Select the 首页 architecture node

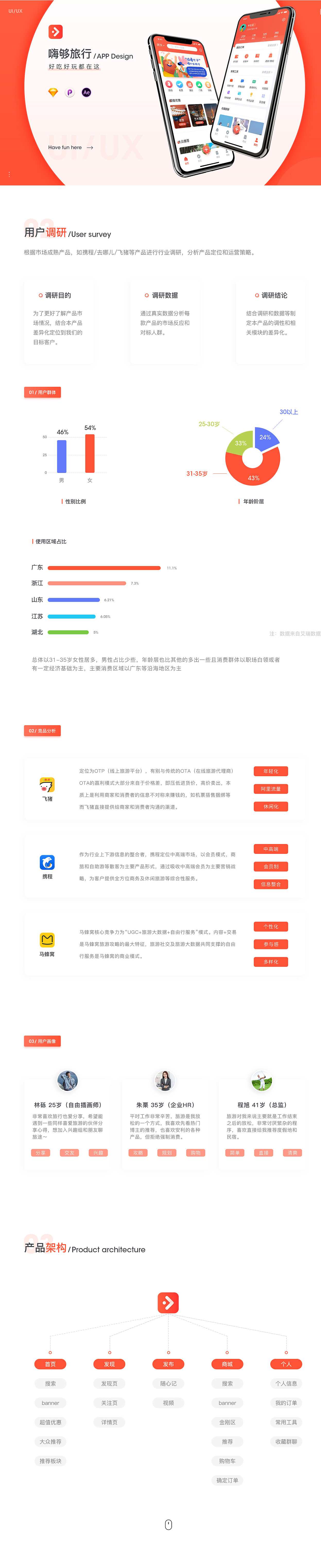pos(50,1364)
